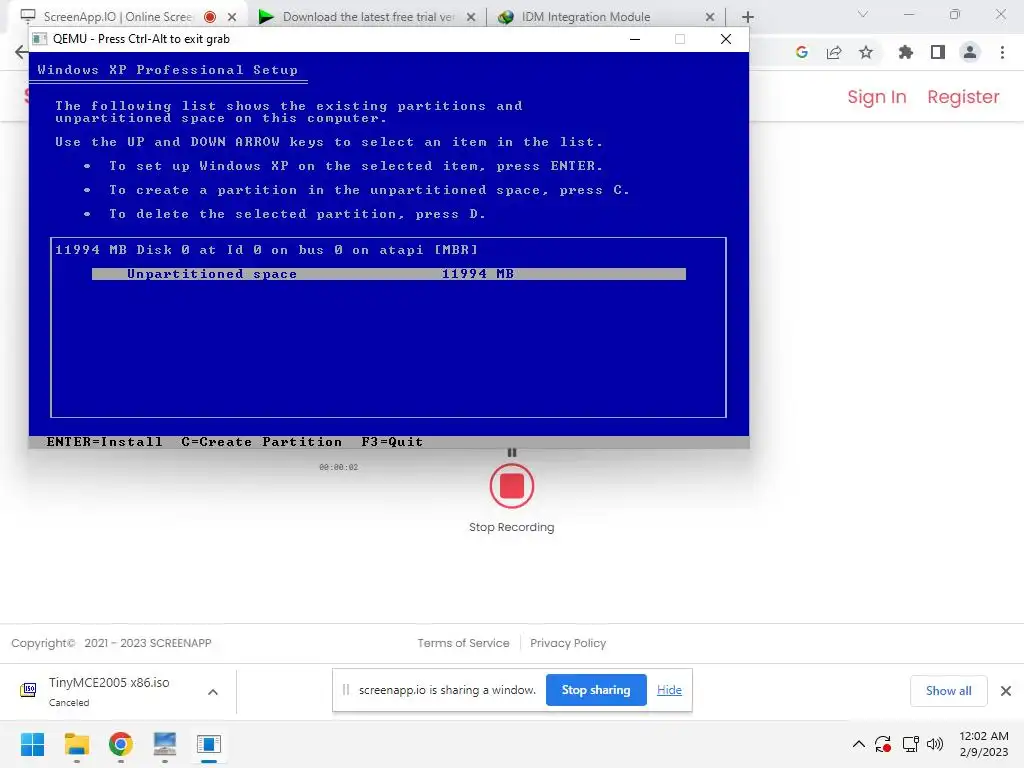Close the QEMU window
Image resolution: width=1024 pixels, height=768 pixels.
coord(725,39)
